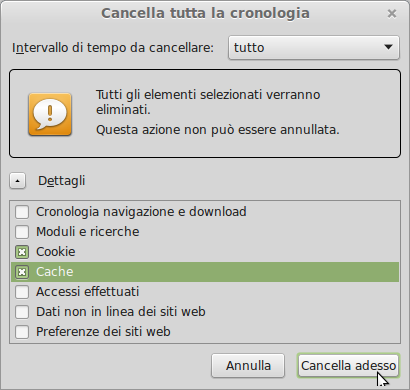Image resolution: width=410 pixels, height=390 pixels.
Task: Click 'Tutti gli elementi selezionati verranno' warning line
Action: click(x=208, y=95)
